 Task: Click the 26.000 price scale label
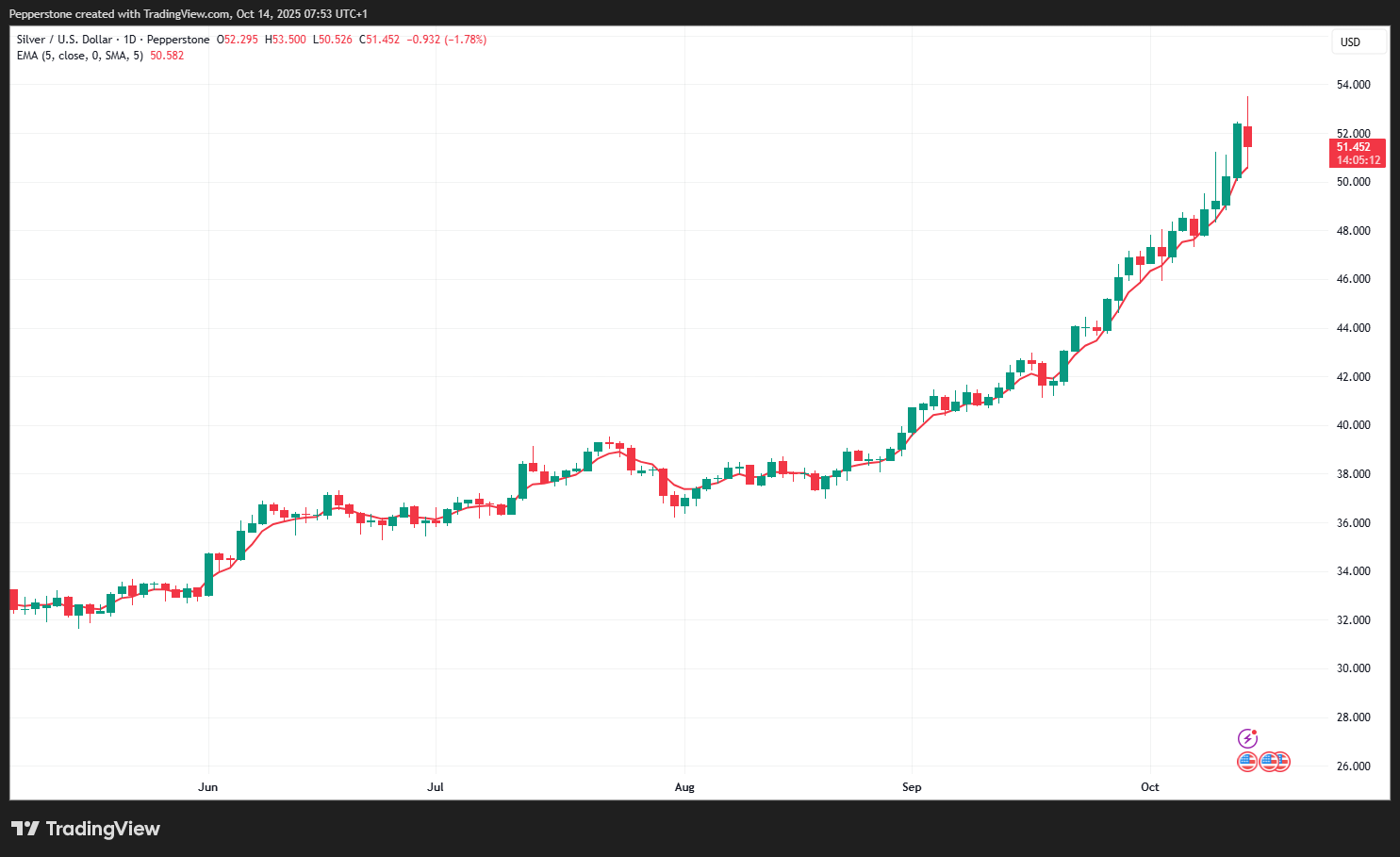tap(1353, 766)
